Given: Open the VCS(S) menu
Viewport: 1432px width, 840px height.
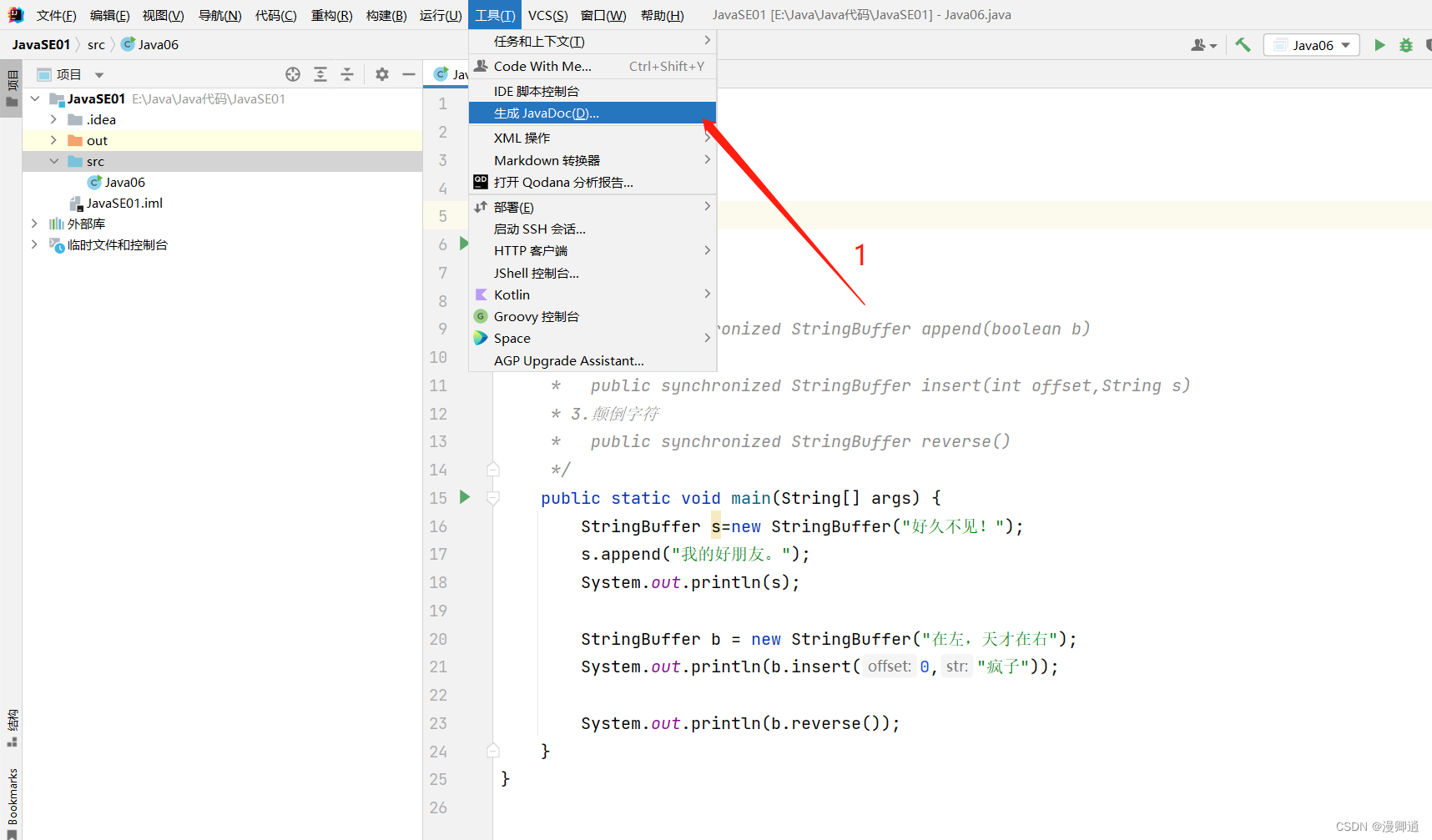Looking at the screenshot, I should [547, 15].
